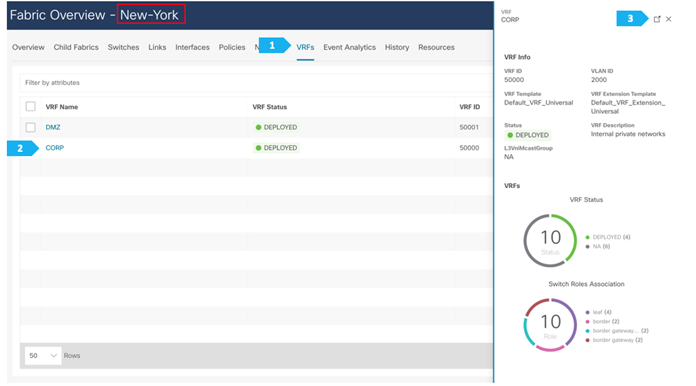Open the CORP VRF link
Viewport: 696px width, 386px height.
(55, 148)
